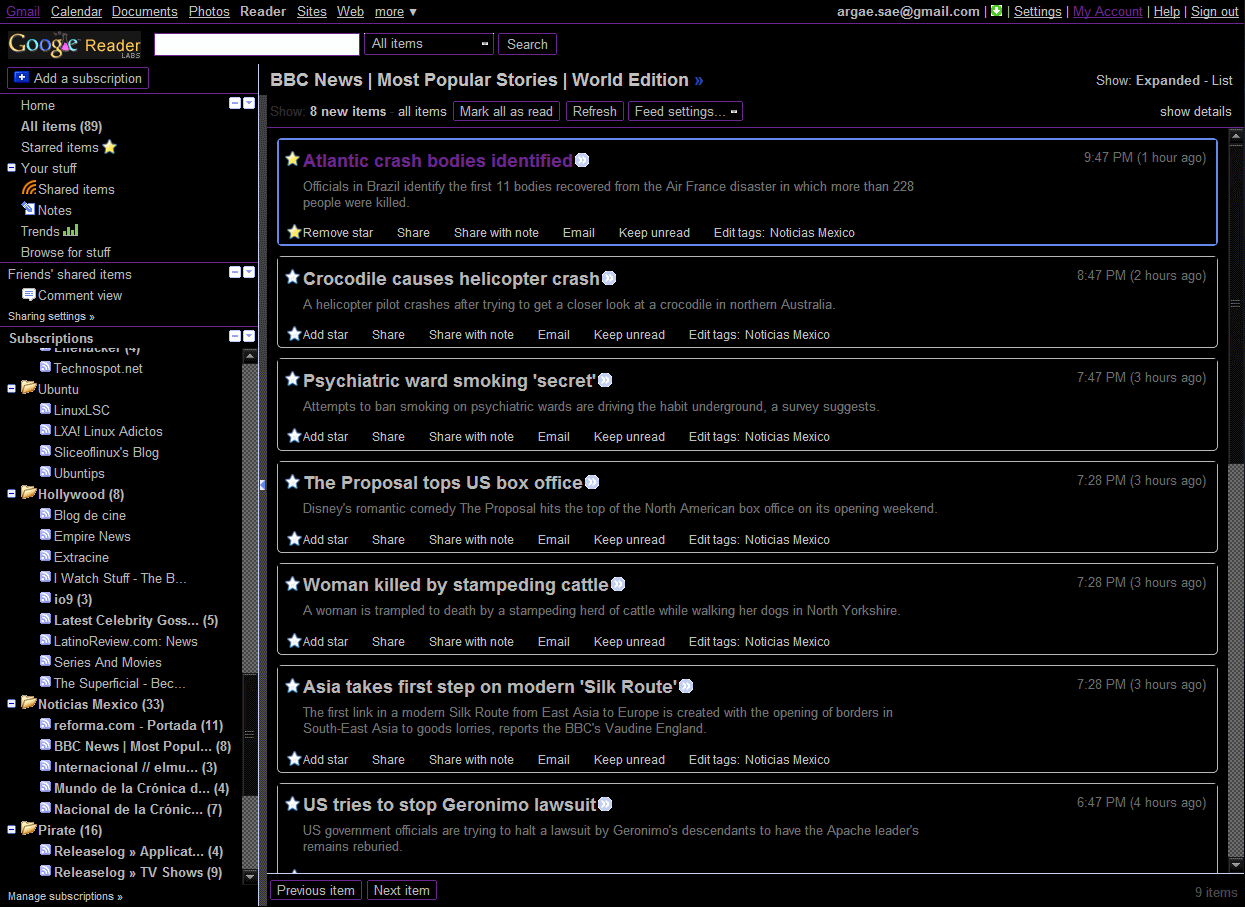Star US tries to stop Geronimo lawsuit
Viewport: 1245px width, 907px height.
coord(293,804)
